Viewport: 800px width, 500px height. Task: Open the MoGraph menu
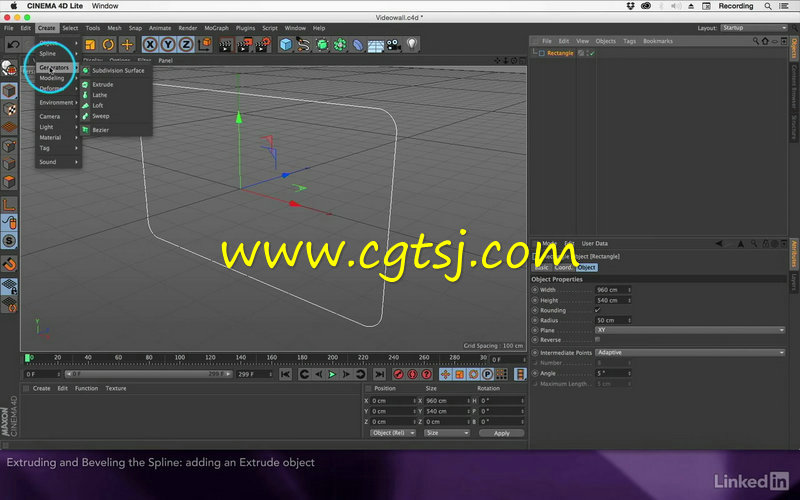click(x=216, y=28)
